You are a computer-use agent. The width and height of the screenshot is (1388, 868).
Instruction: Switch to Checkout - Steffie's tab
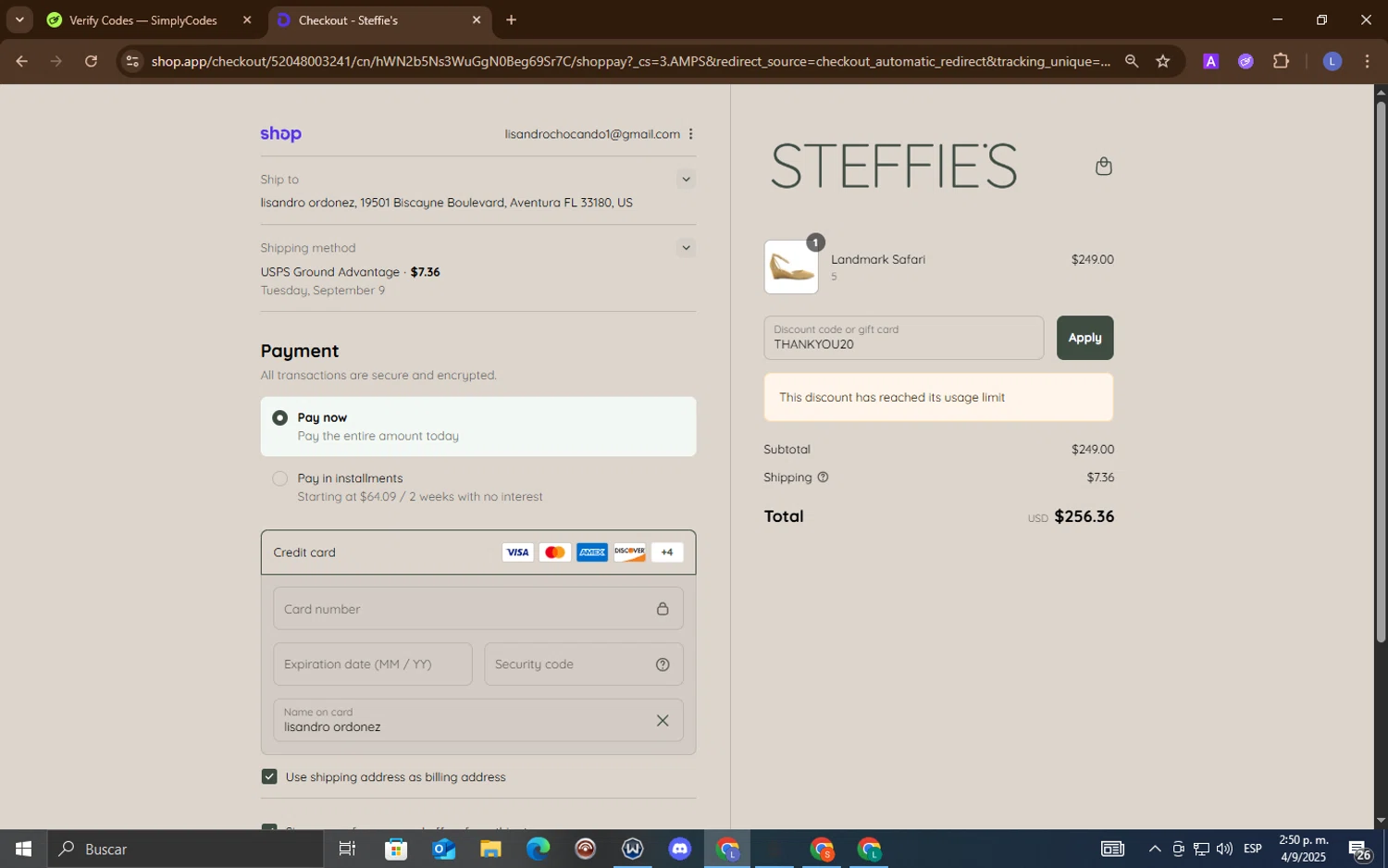coord(380,19)
